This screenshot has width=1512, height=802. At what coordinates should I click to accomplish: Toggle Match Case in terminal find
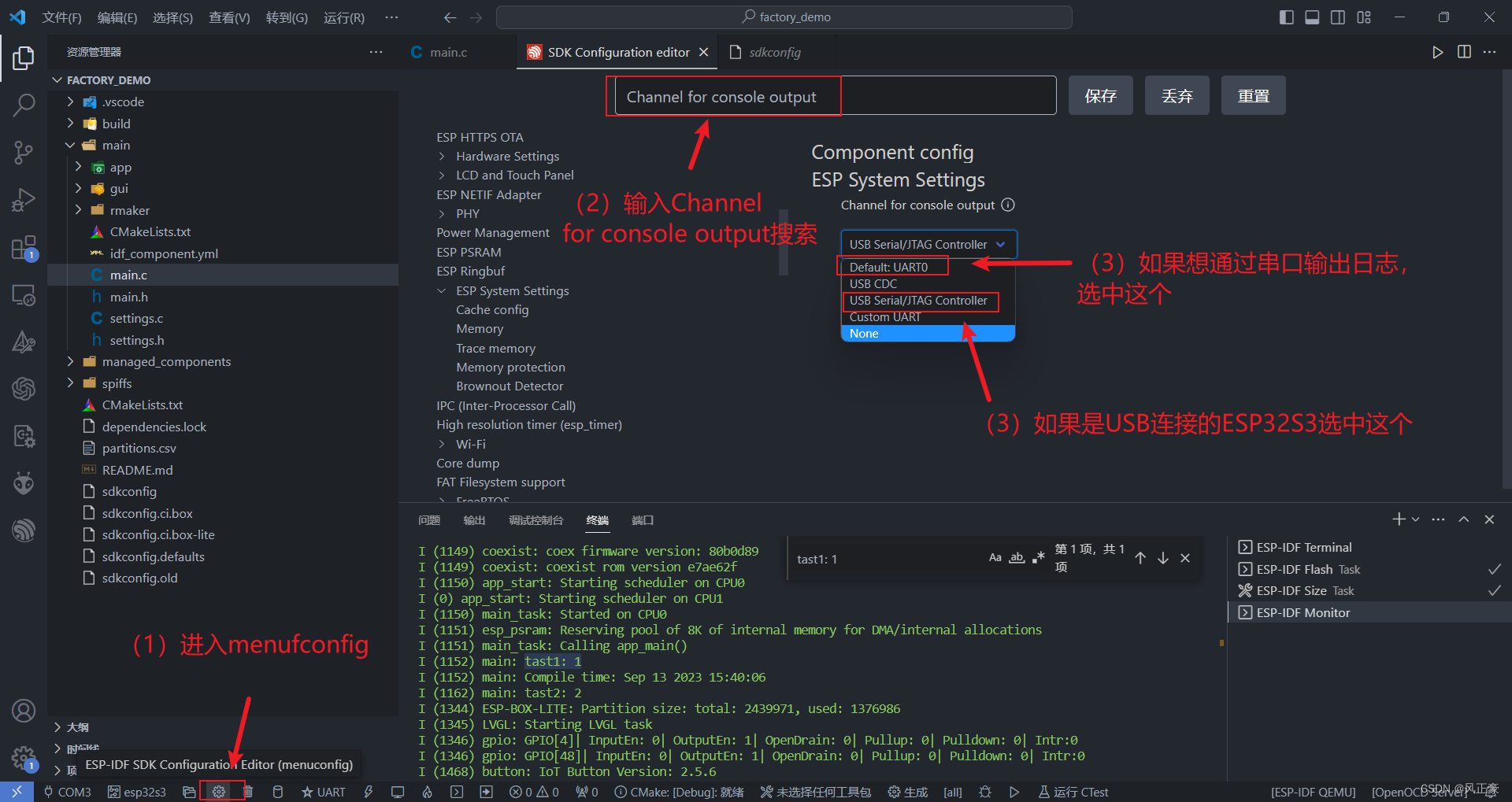tap(995, 558)
